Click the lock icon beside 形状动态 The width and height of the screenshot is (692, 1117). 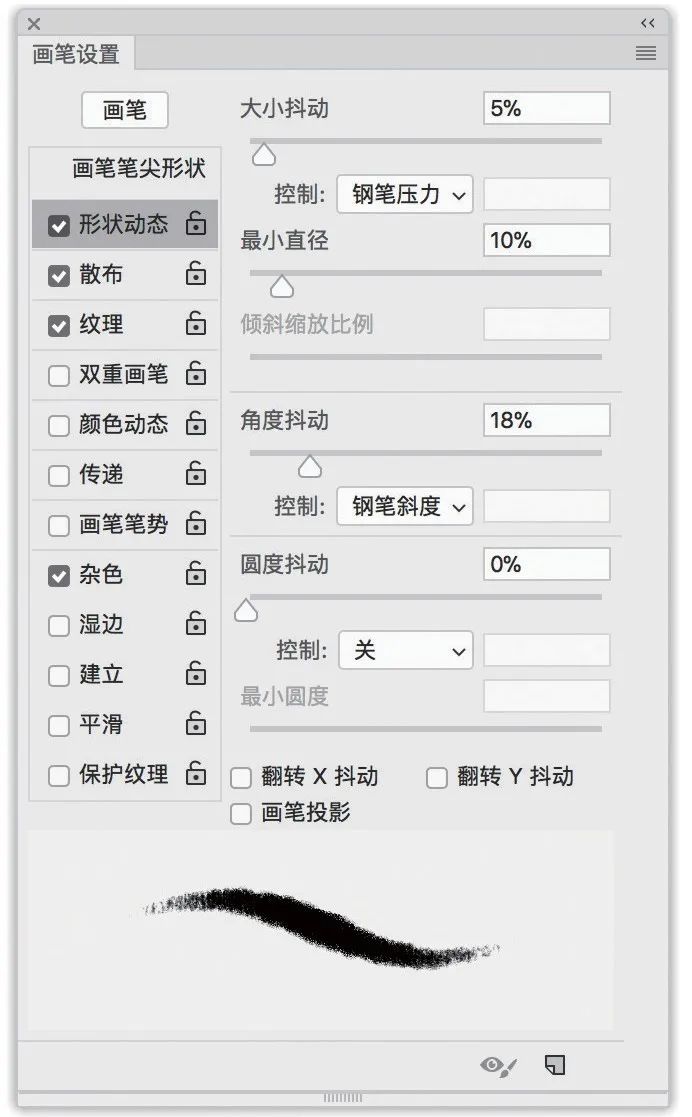point(196,223)
